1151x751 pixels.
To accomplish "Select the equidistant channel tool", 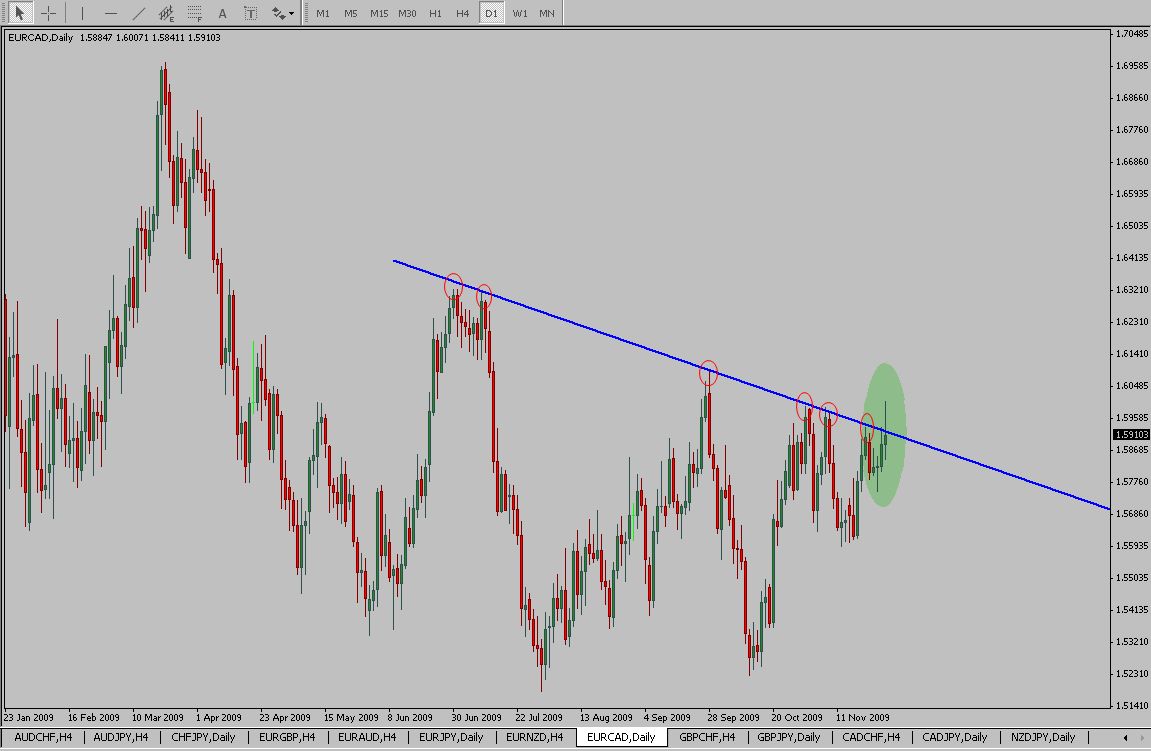I will coord(166,14).
